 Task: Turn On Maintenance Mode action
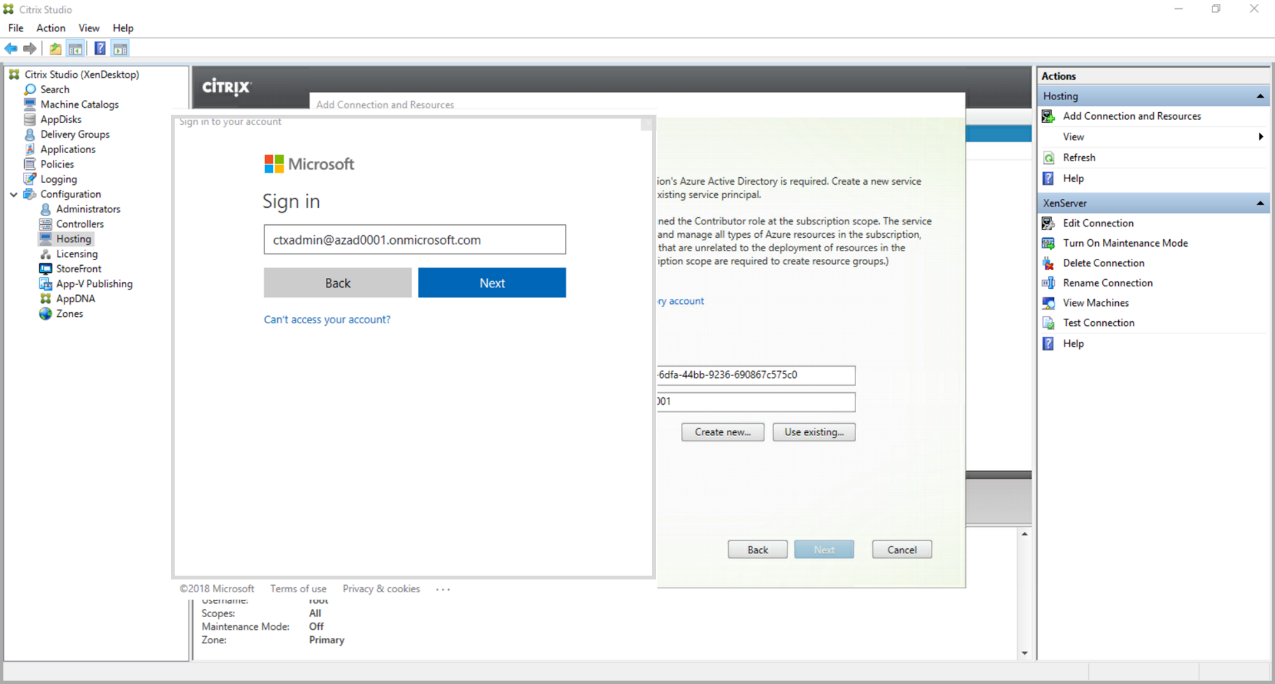coord(1125,243)
